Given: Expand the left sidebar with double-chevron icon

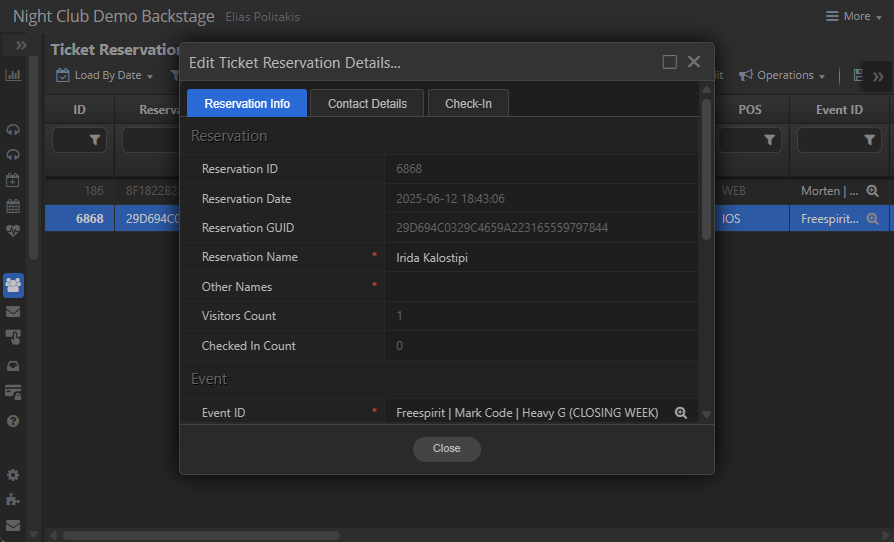Looking at the screenshot, I should tap(21, 45).
